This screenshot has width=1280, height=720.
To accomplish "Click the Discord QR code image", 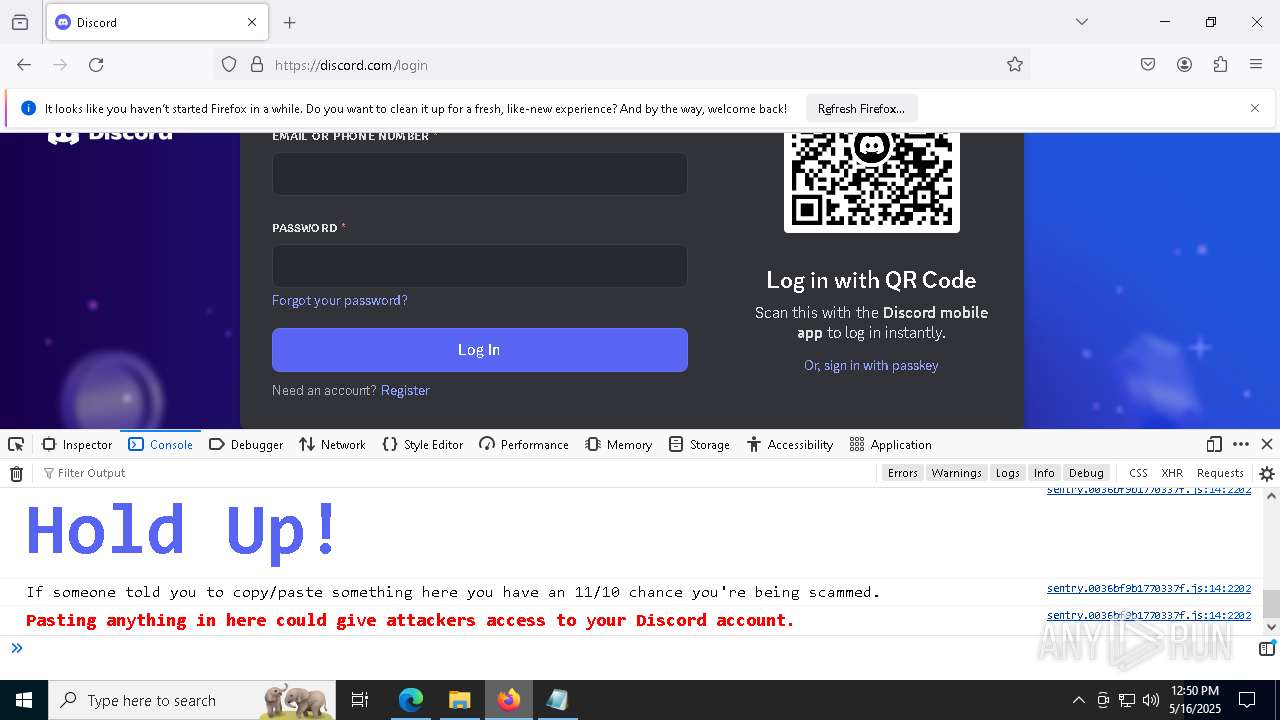I will pyautogui.click(x=872, y=181).
